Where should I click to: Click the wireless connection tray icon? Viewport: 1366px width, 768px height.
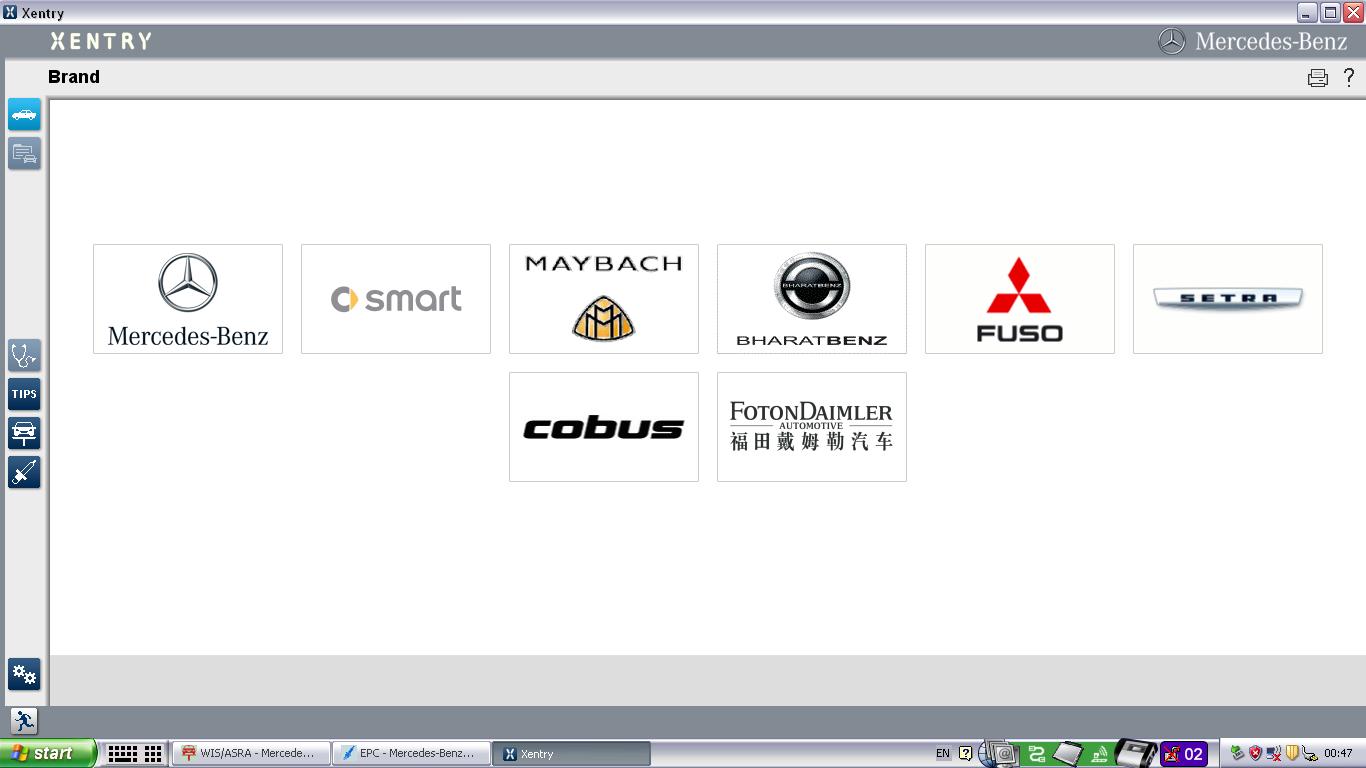1099,754
